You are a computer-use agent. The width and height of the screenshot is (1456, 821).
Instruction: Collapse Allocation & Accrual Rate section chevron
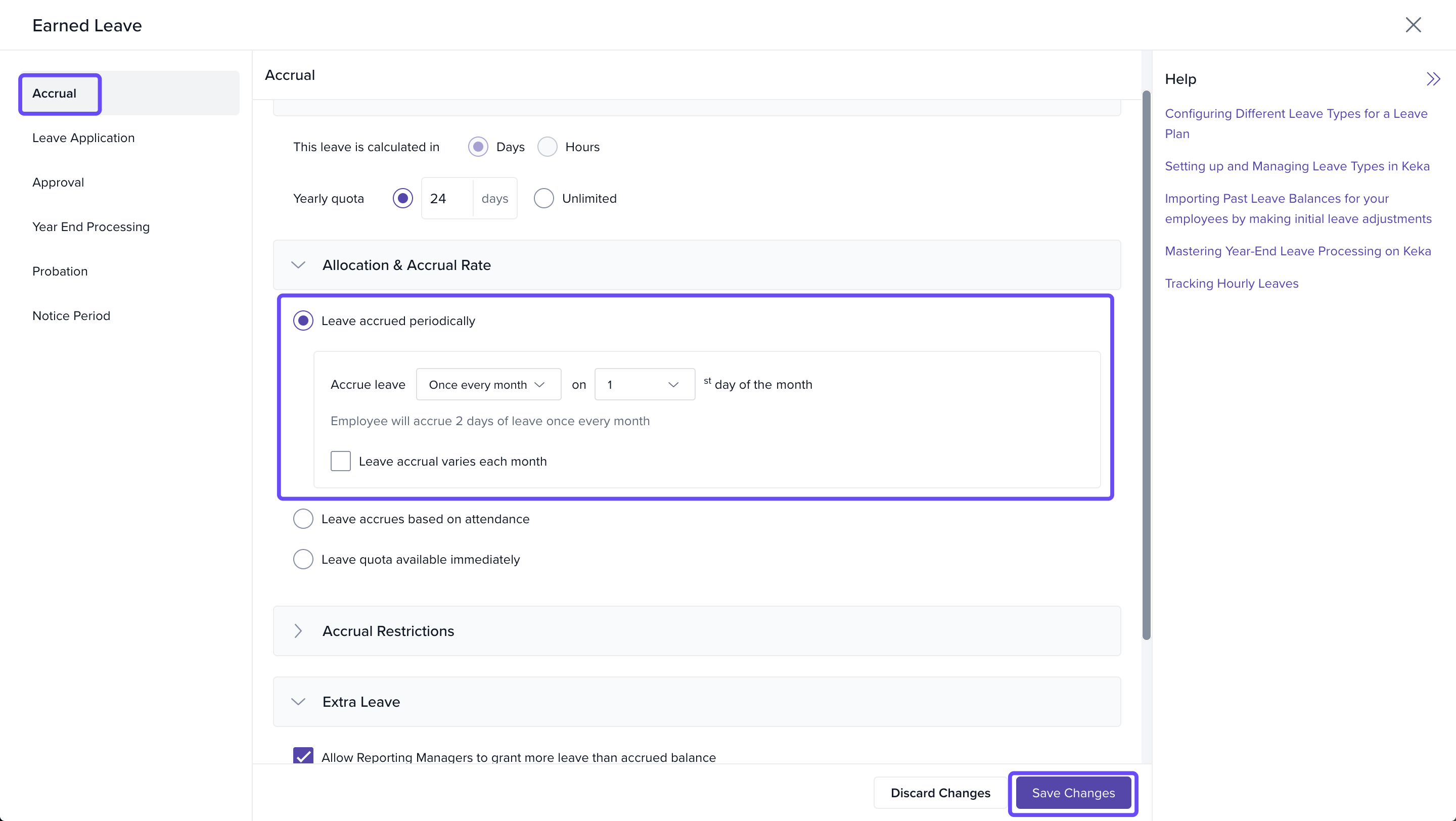(x=298, y=265)
